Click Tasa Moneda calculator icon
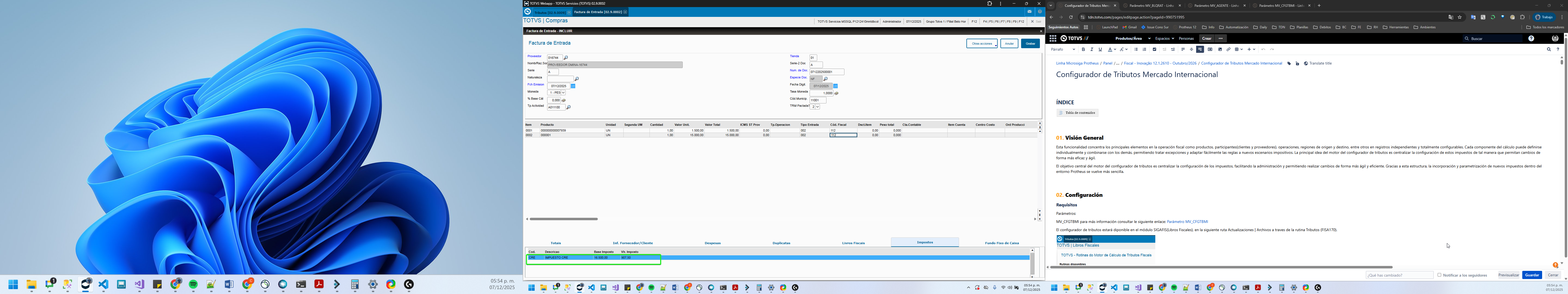1568x294 pixels. tap(836, 93)
